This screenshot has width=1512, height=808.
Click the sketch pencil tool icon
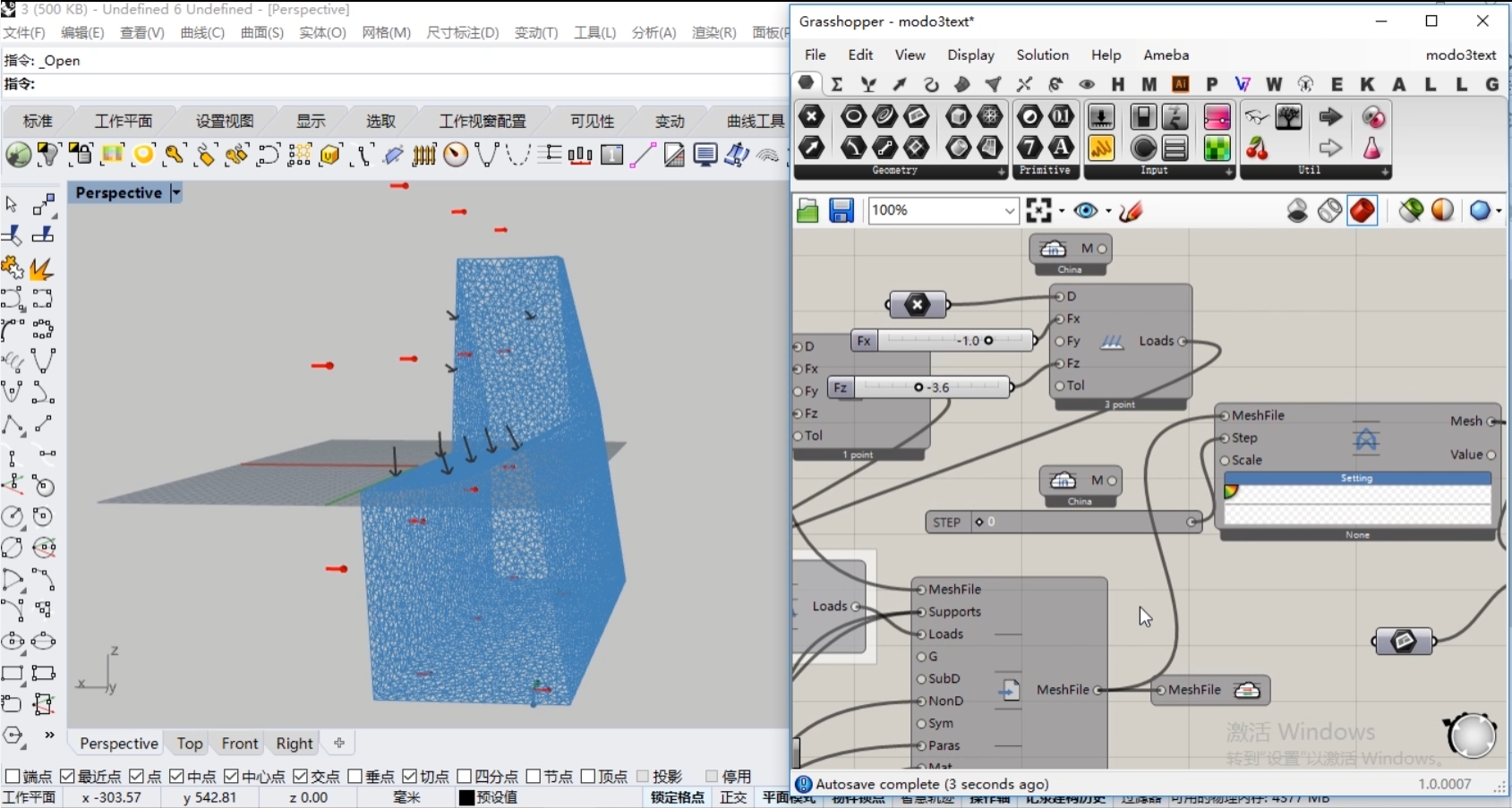(1131, 210)
